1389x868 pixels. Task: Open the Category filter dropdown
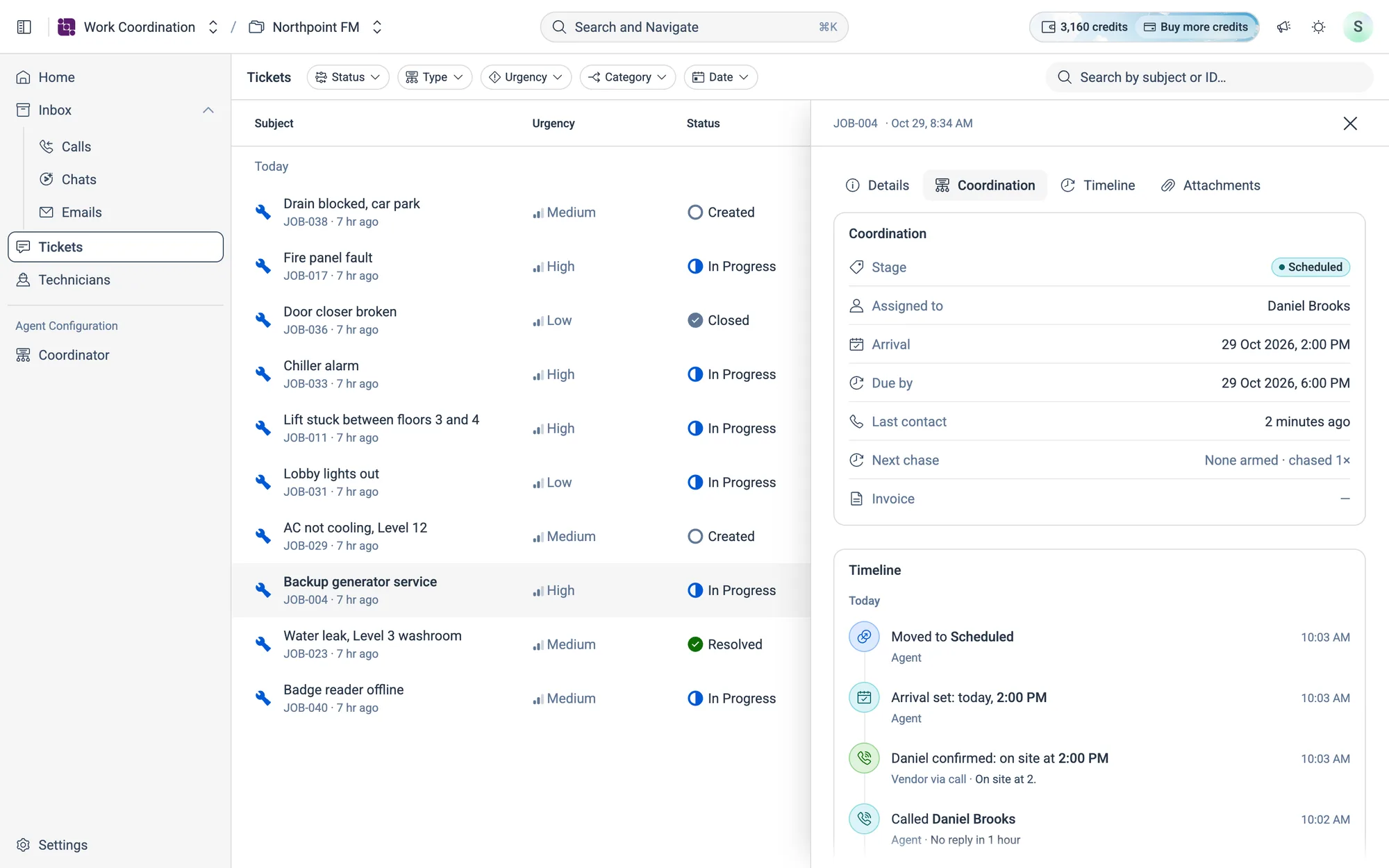click(x=628, y=77)
